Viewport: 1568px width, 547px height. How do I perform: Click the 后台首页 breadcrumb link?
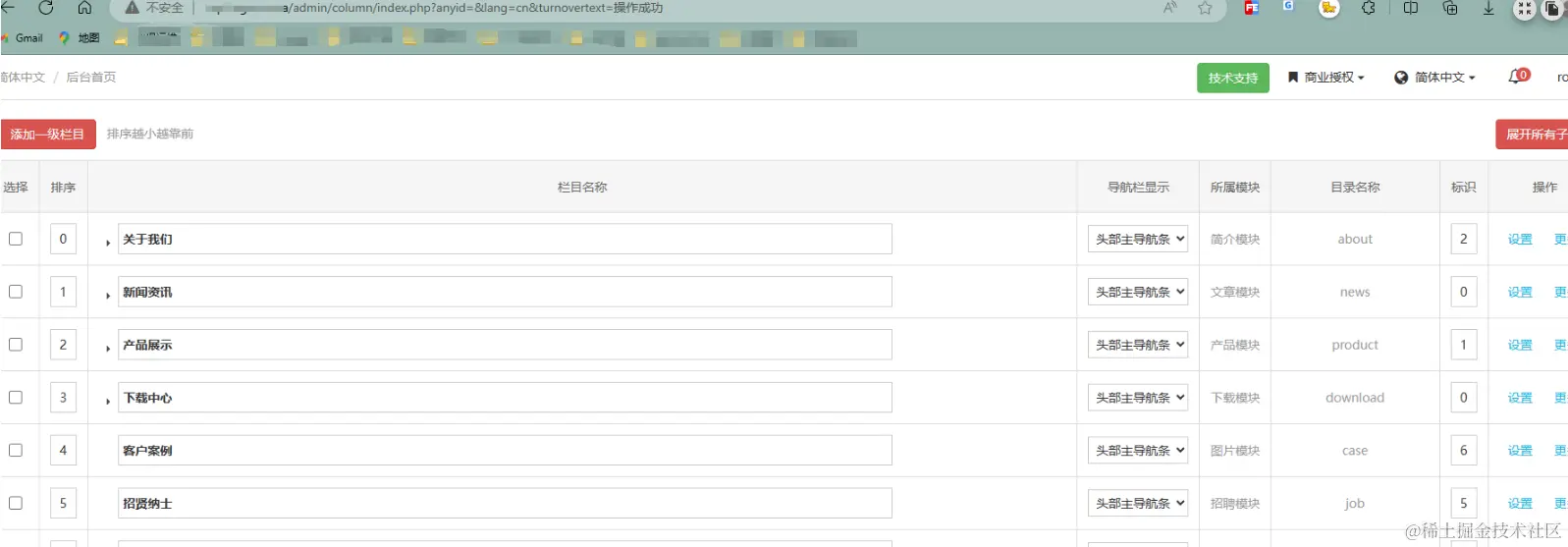[90, 77]
